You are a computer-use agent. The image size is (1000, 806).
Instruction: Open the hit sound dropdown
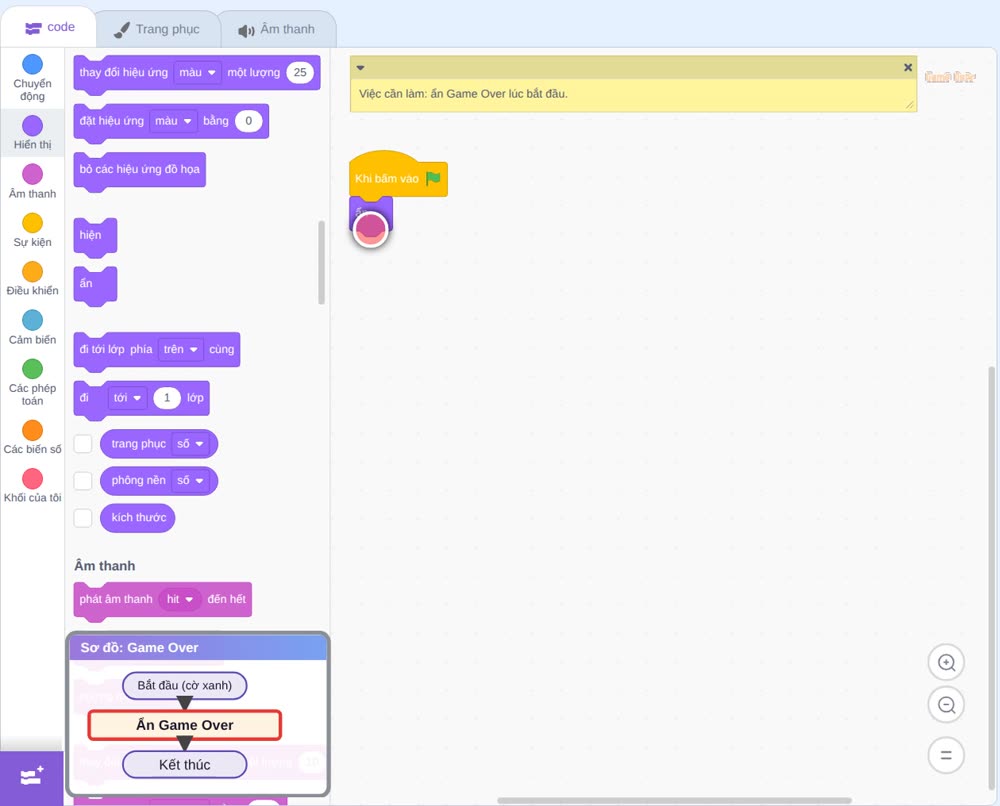click(x=180, y=599)
